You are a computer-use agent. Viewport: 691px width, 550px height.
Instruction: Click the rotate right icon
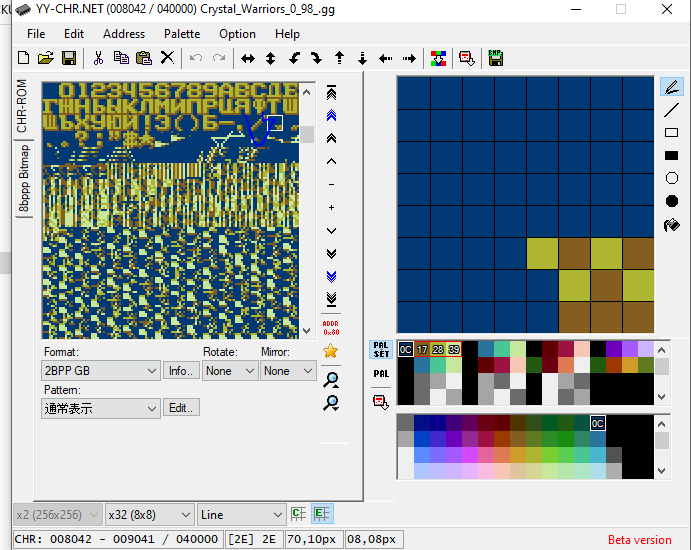(316, 58)
